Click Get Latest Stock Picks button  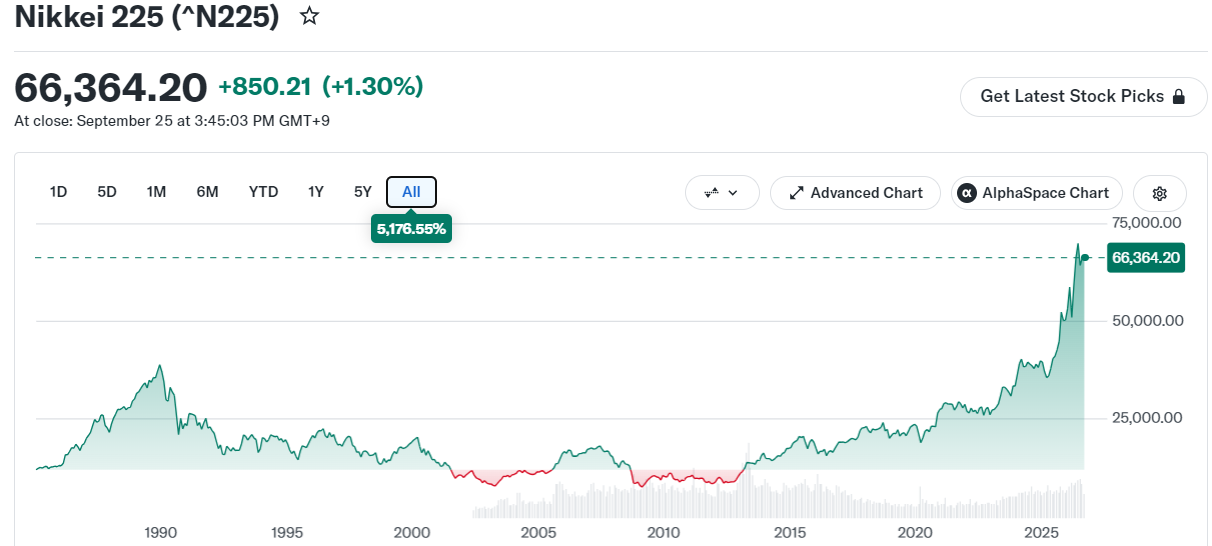[x=1083, y=97]
